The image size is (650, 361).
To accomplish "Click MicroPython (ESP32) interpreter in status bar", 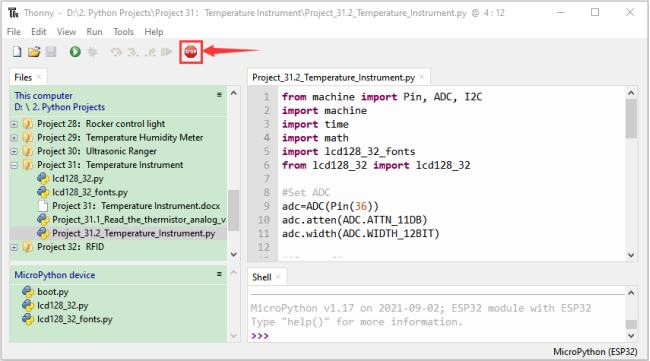I will click(595, 352).
